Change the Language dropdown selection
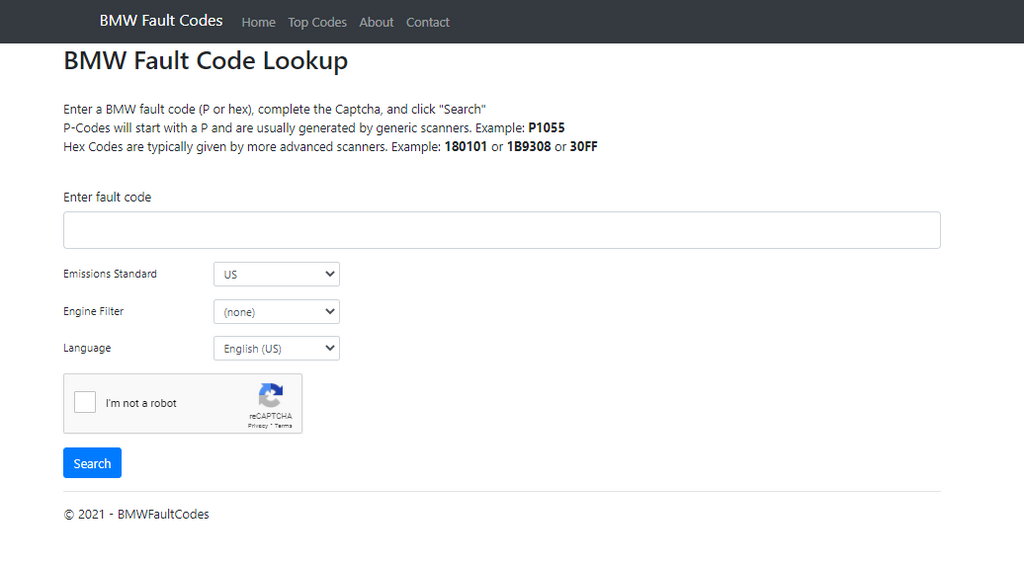 click(x=276, y=349)
